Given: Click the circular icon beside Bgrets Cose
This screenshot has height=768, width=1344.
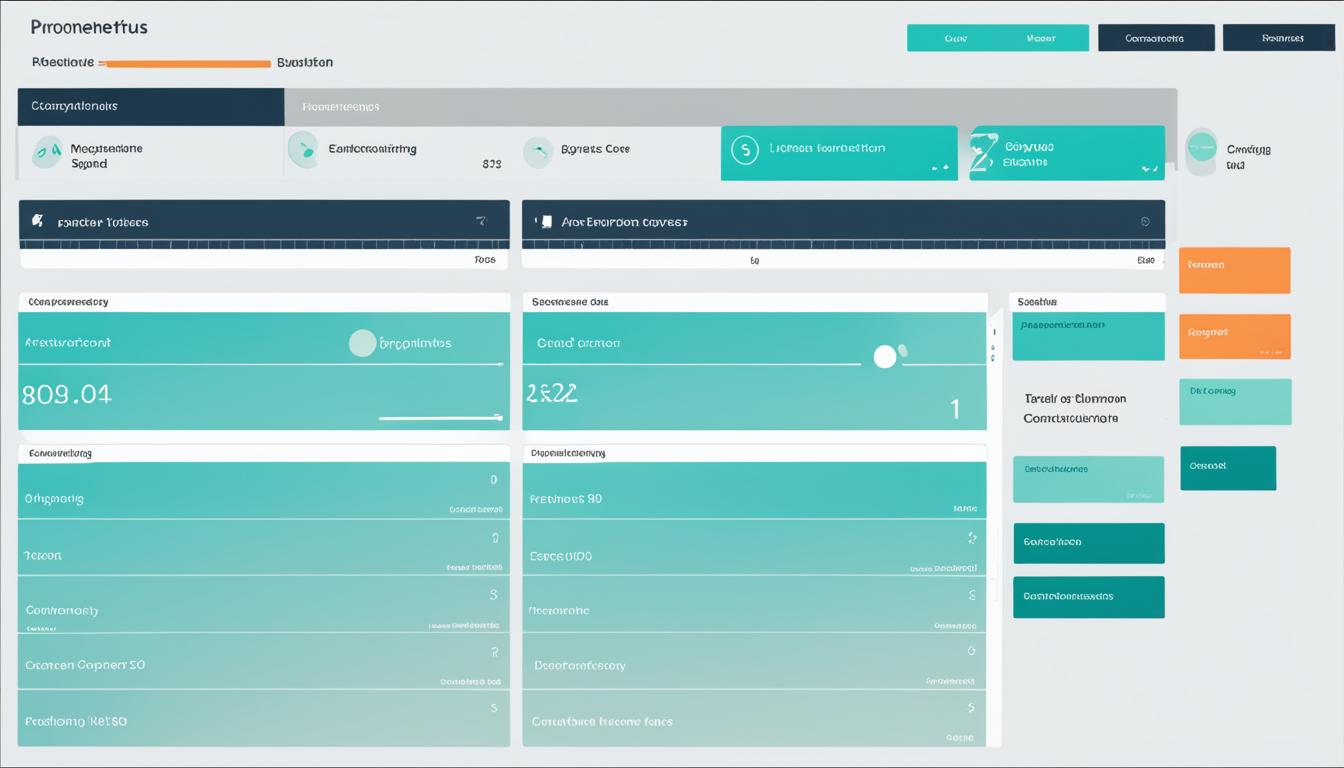Looking at the screenshot, I should 538,151.
